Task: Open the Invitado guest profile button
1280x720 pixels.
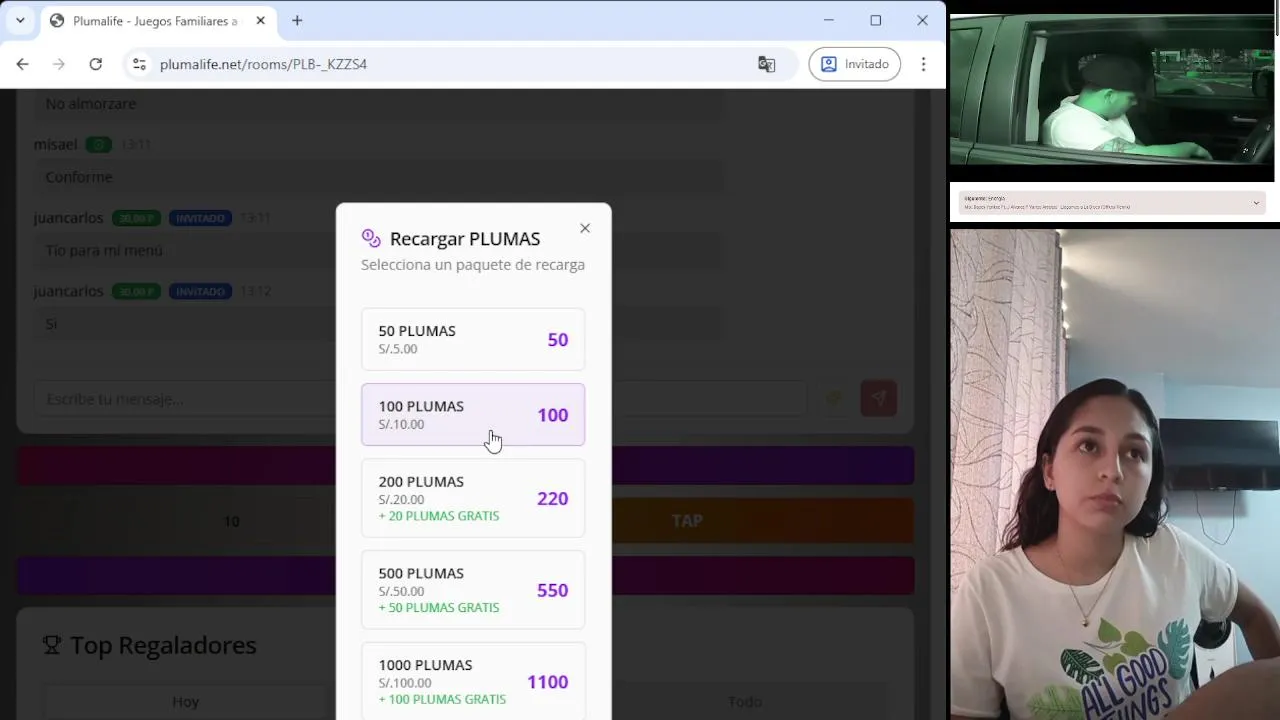Action: click(x=855, y=64)
